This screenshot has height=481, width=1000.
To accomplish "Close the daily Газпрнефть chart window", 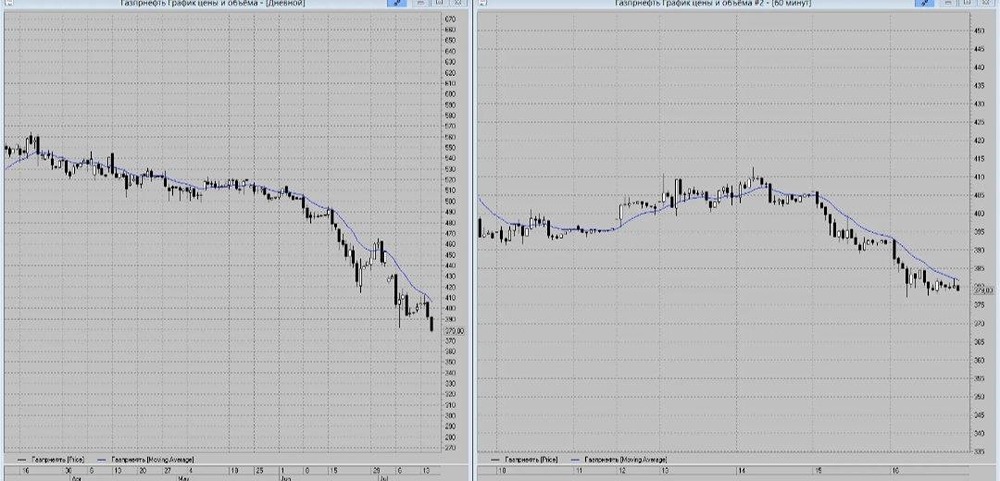I will pos(458,3).
